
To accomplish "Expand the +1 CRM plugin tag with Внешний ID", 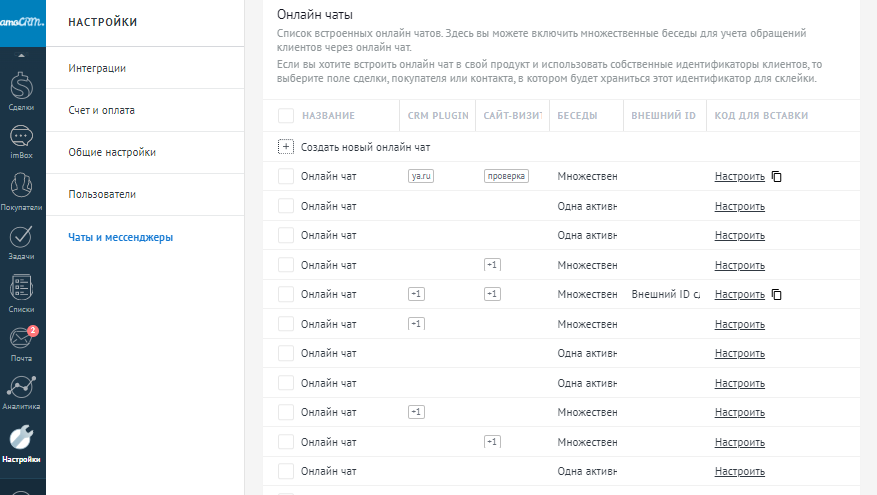I will click(417, 295).
